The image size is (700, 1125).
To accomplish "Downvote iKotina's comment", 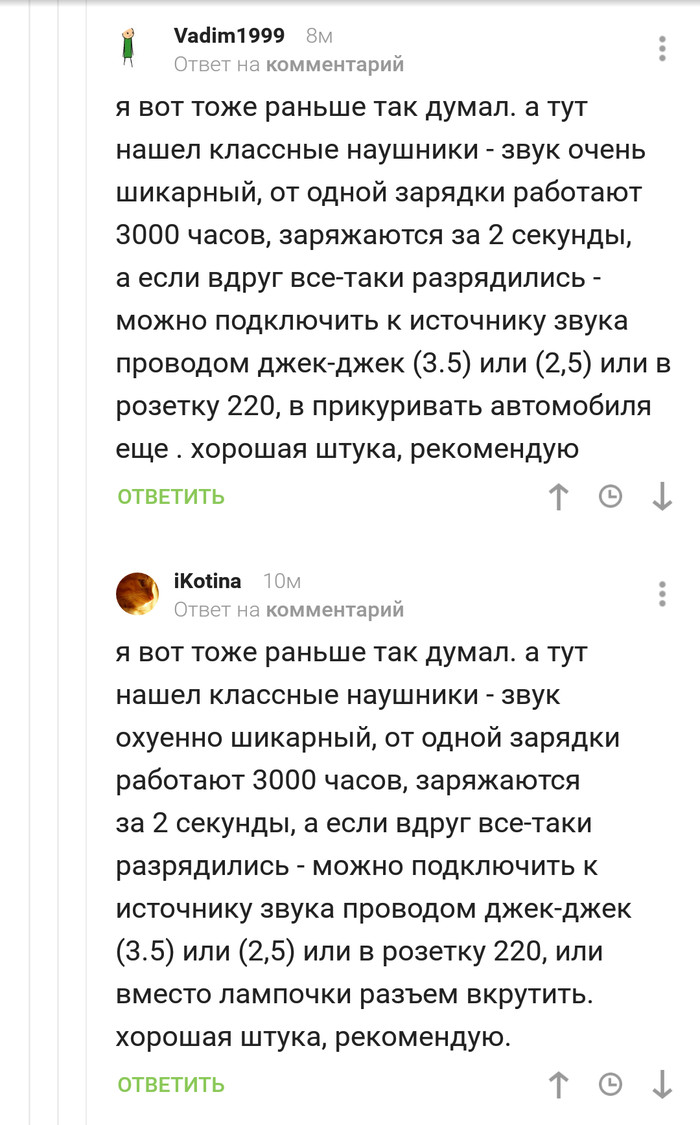I will click(662, 1084).
